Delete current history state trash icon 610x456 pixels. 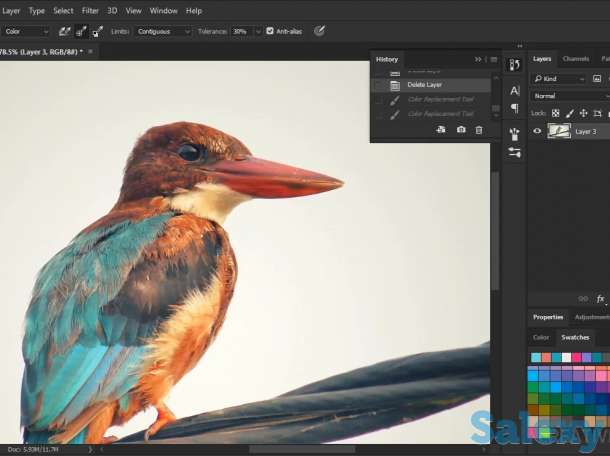point(479,130)
